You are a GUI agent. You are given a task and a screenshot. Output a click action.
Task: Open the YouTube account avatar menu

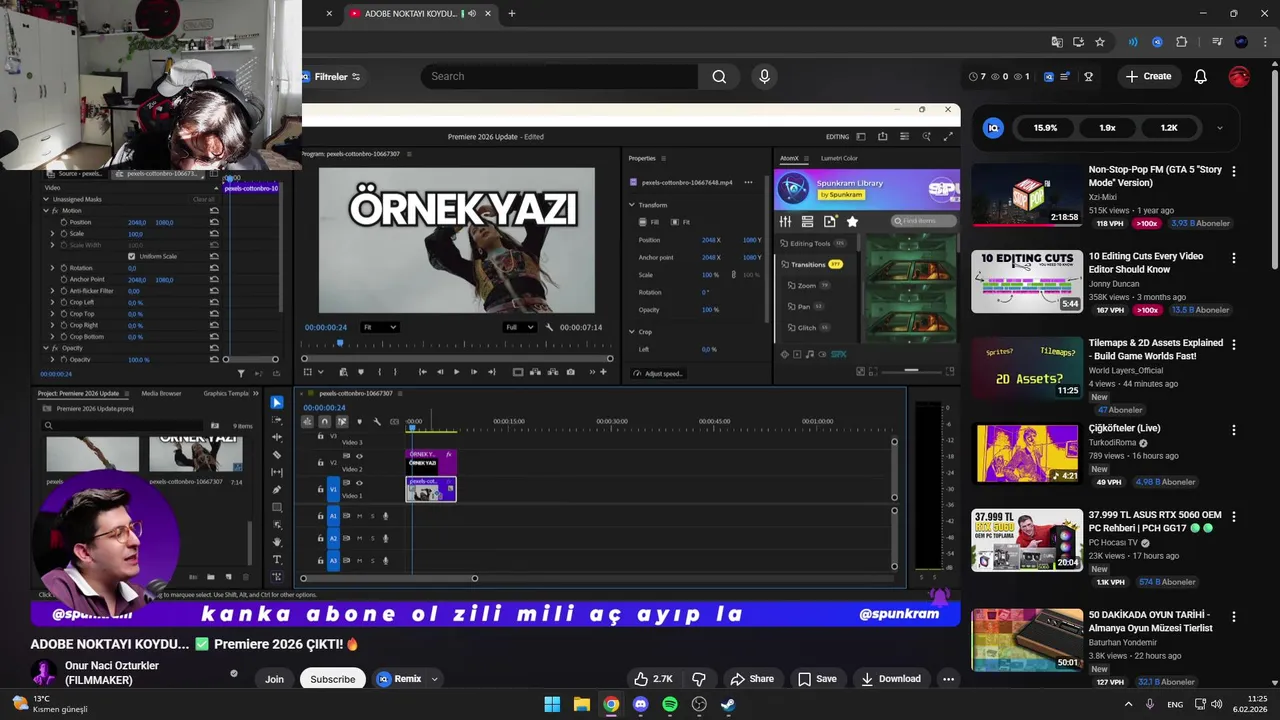coord(1239,76)
